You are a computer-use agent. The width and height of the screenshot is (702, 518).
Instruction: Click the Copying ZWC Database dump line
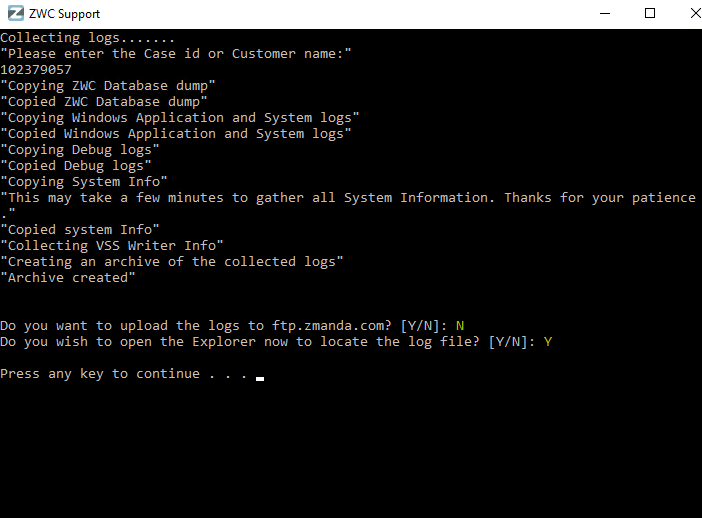point(108,86)
